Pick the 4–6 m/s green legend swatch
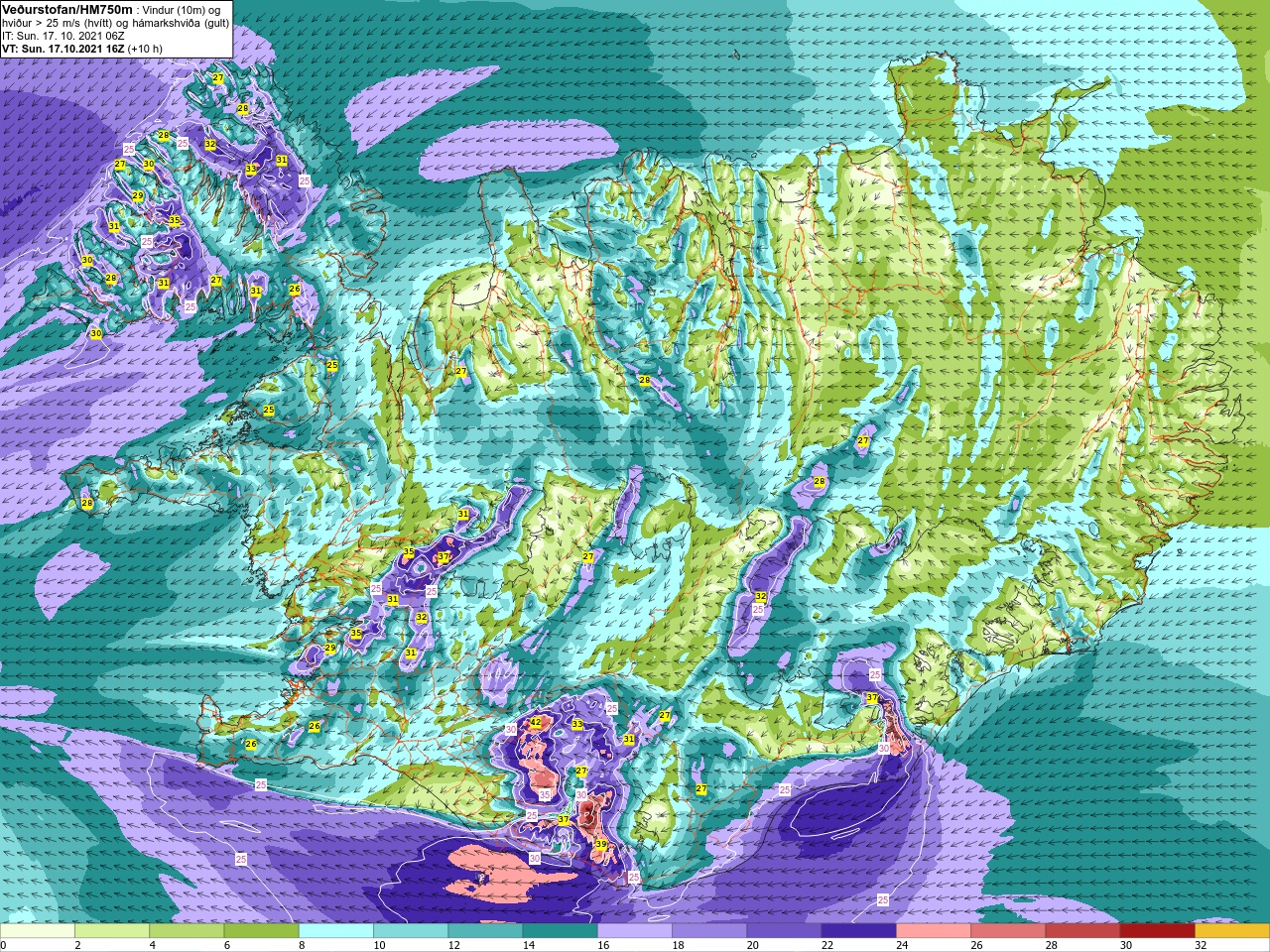The image size is (1270, 952). 187,931
